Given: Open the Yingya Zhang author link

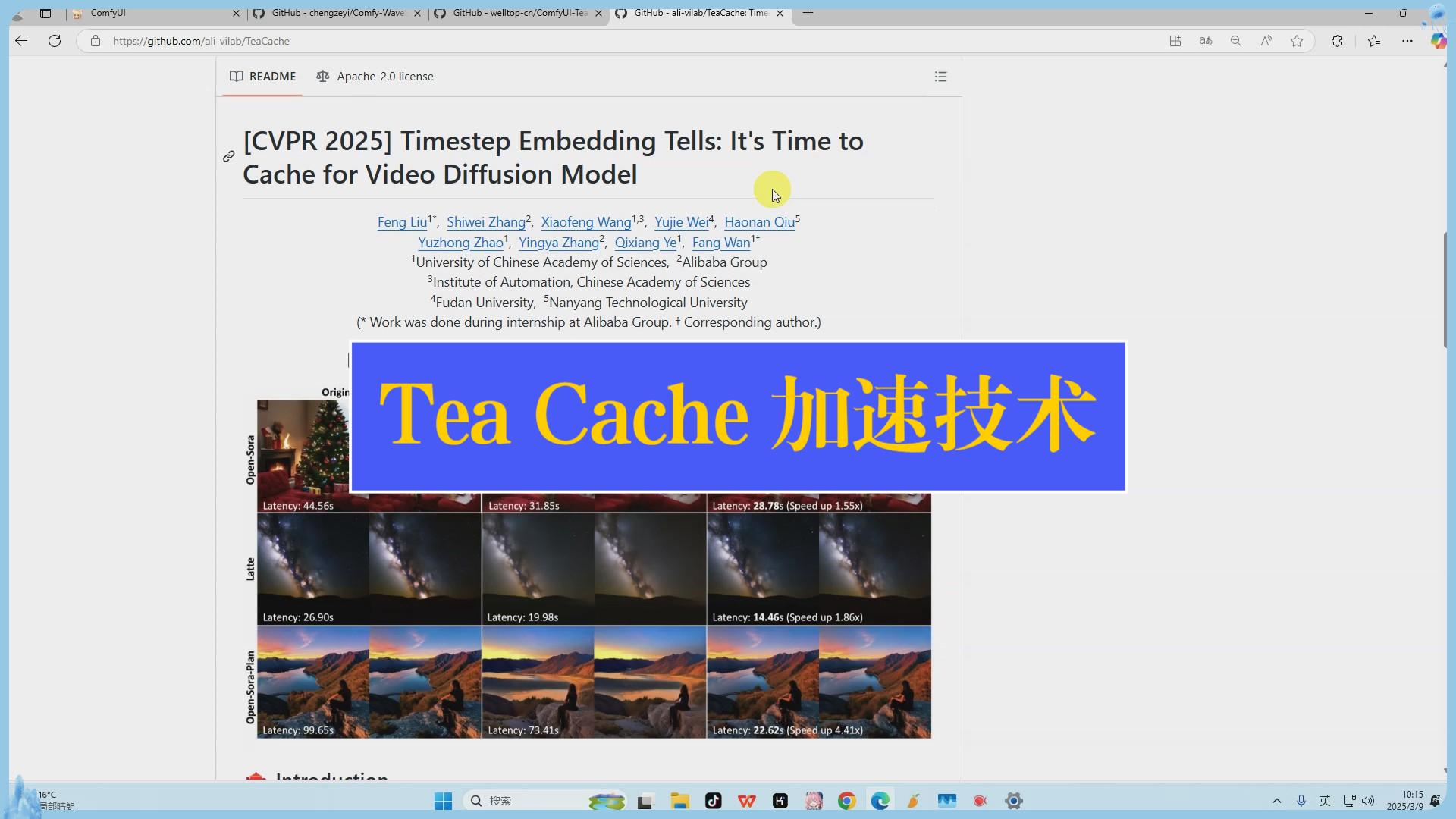Looking at the screenshot, I should click(559, 243).
